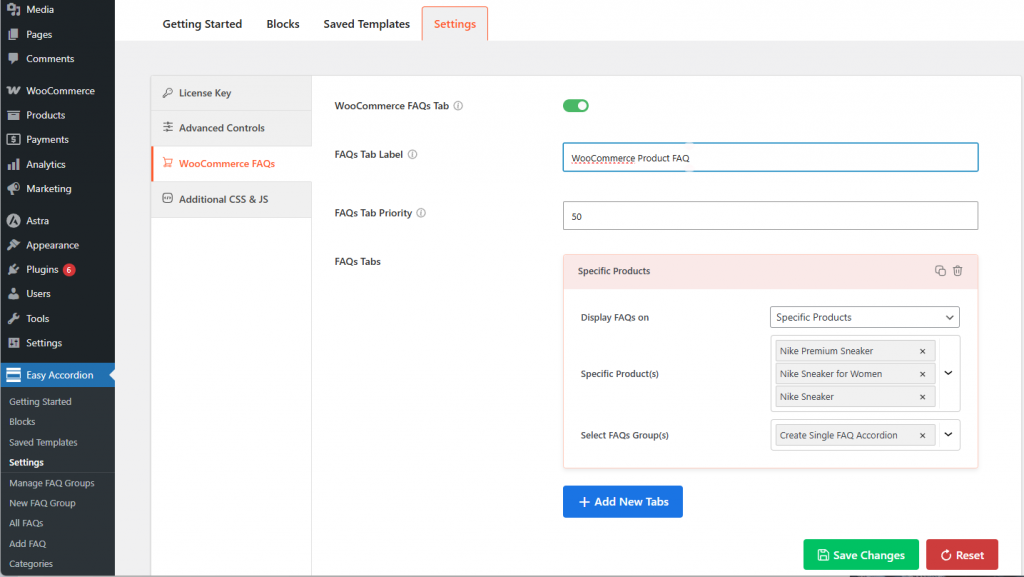Click help icon beside WooCommerce FAQs Tab
Image resolution: width=1024 pixels, height=577 pixels.
tap(459, 106)
